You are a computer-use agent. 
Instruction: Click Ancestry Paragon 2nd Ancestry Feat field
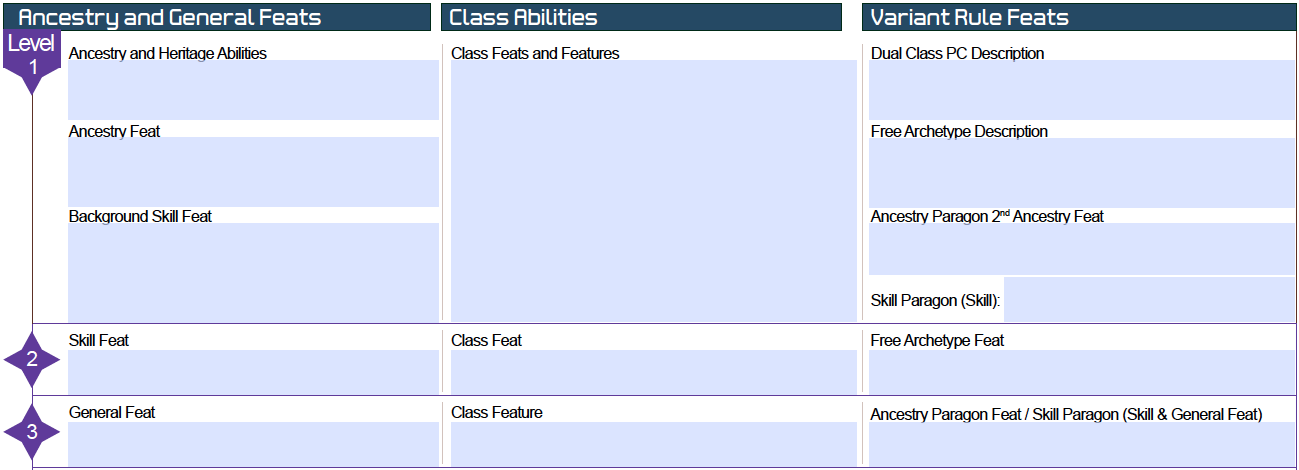1082,249
